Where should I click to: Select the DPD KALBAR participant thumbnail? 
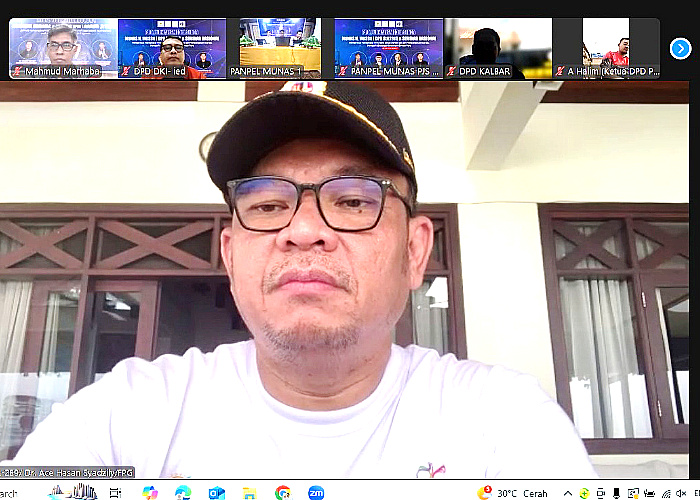(x=497, y=48)
